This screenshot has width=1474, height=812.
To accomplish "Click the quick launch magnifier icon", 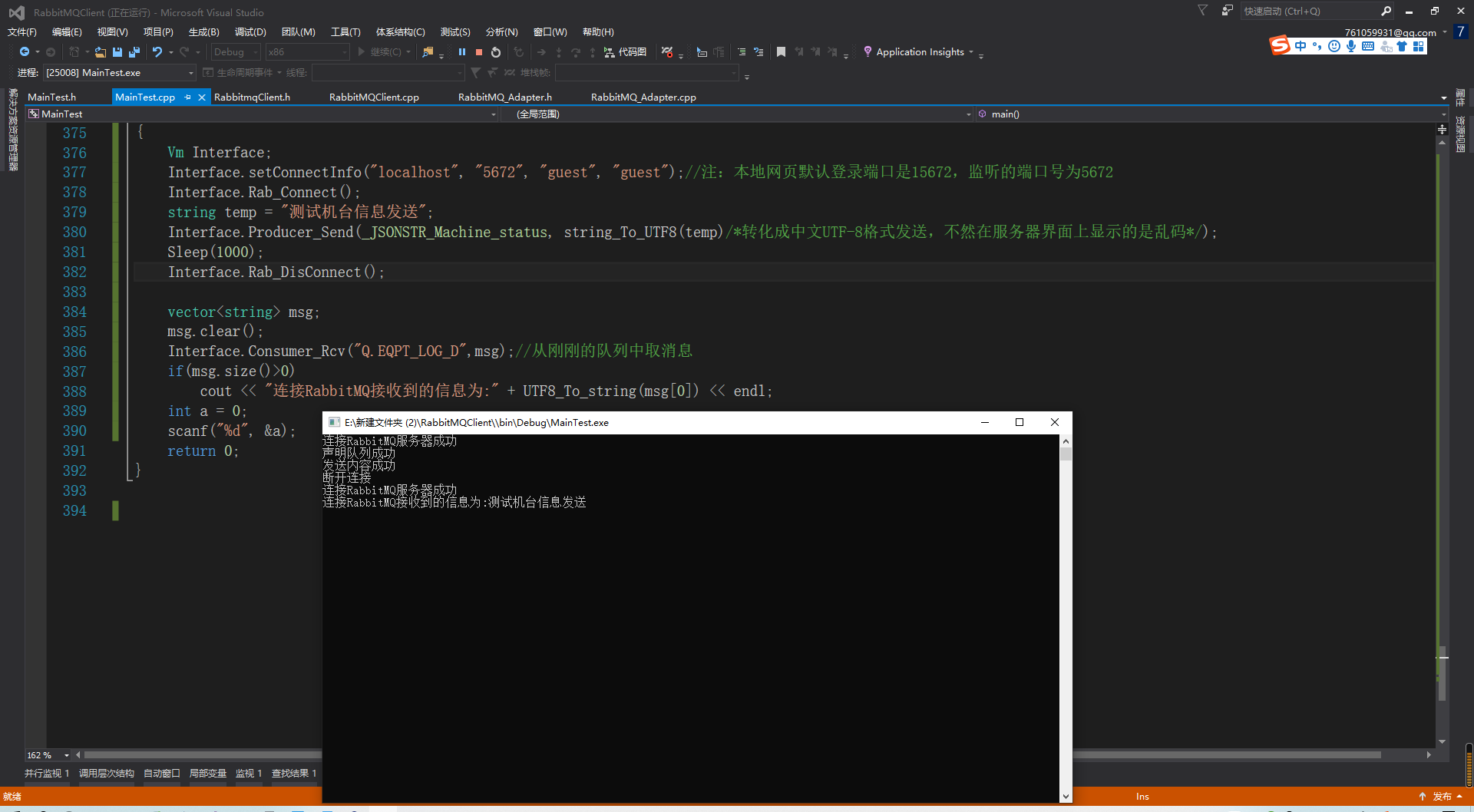I will pyautogui.click(x=1386, y=11).
